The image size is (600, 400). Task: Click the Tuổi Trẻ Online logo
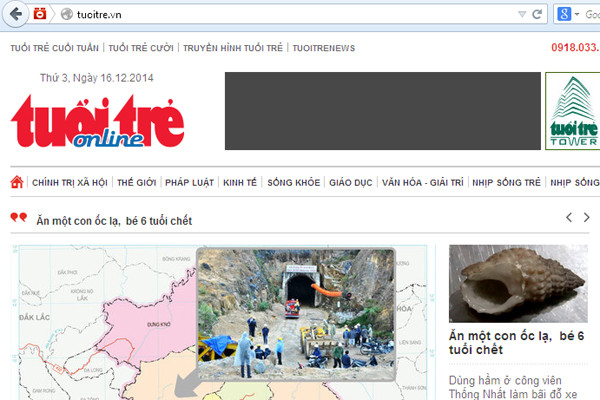pos(98,121)
